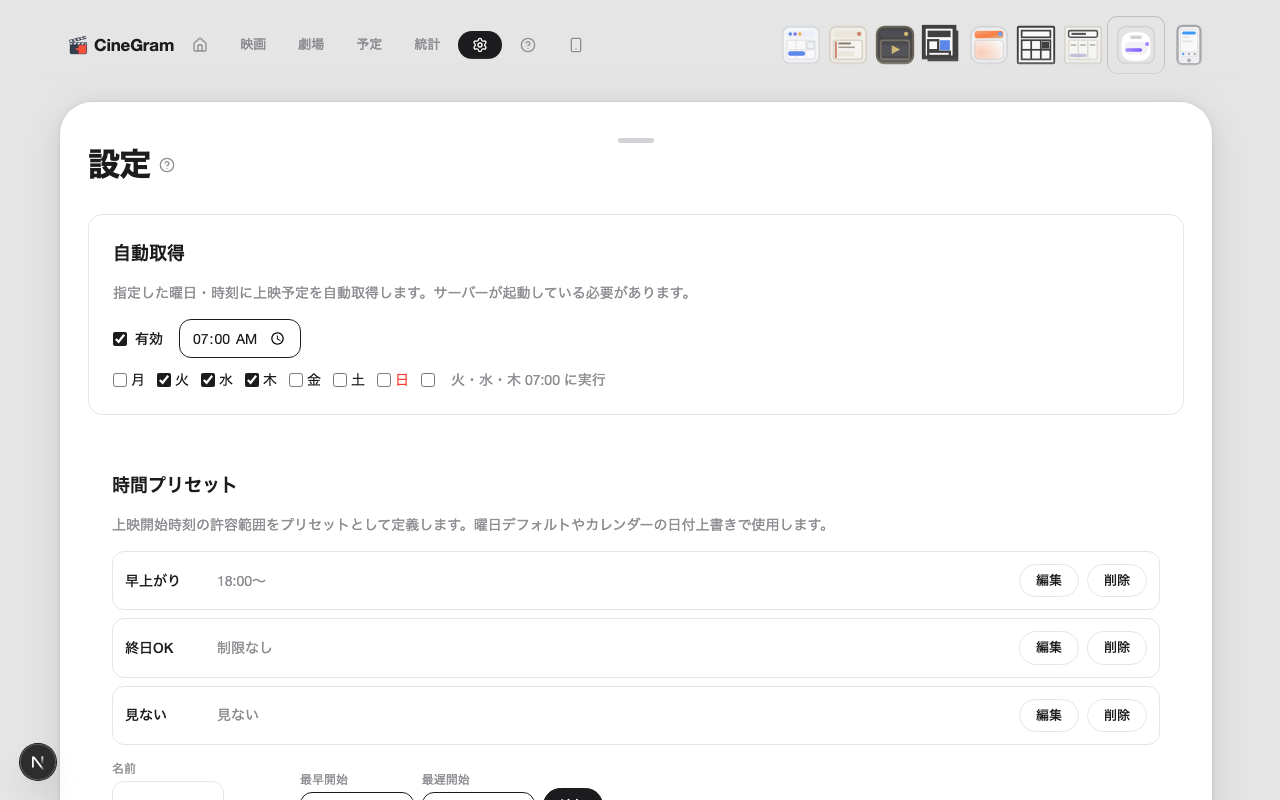Disable the 有効 checkbox for auto-fetch

pos(120,339)
